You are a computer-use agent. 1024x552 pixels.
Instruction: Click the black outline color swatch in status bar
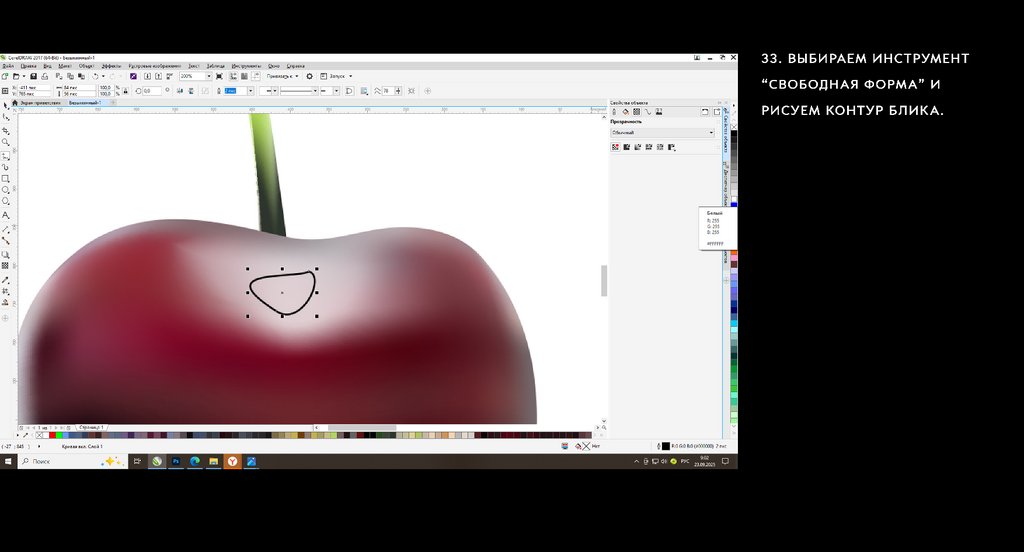click(x=665, y=446)
